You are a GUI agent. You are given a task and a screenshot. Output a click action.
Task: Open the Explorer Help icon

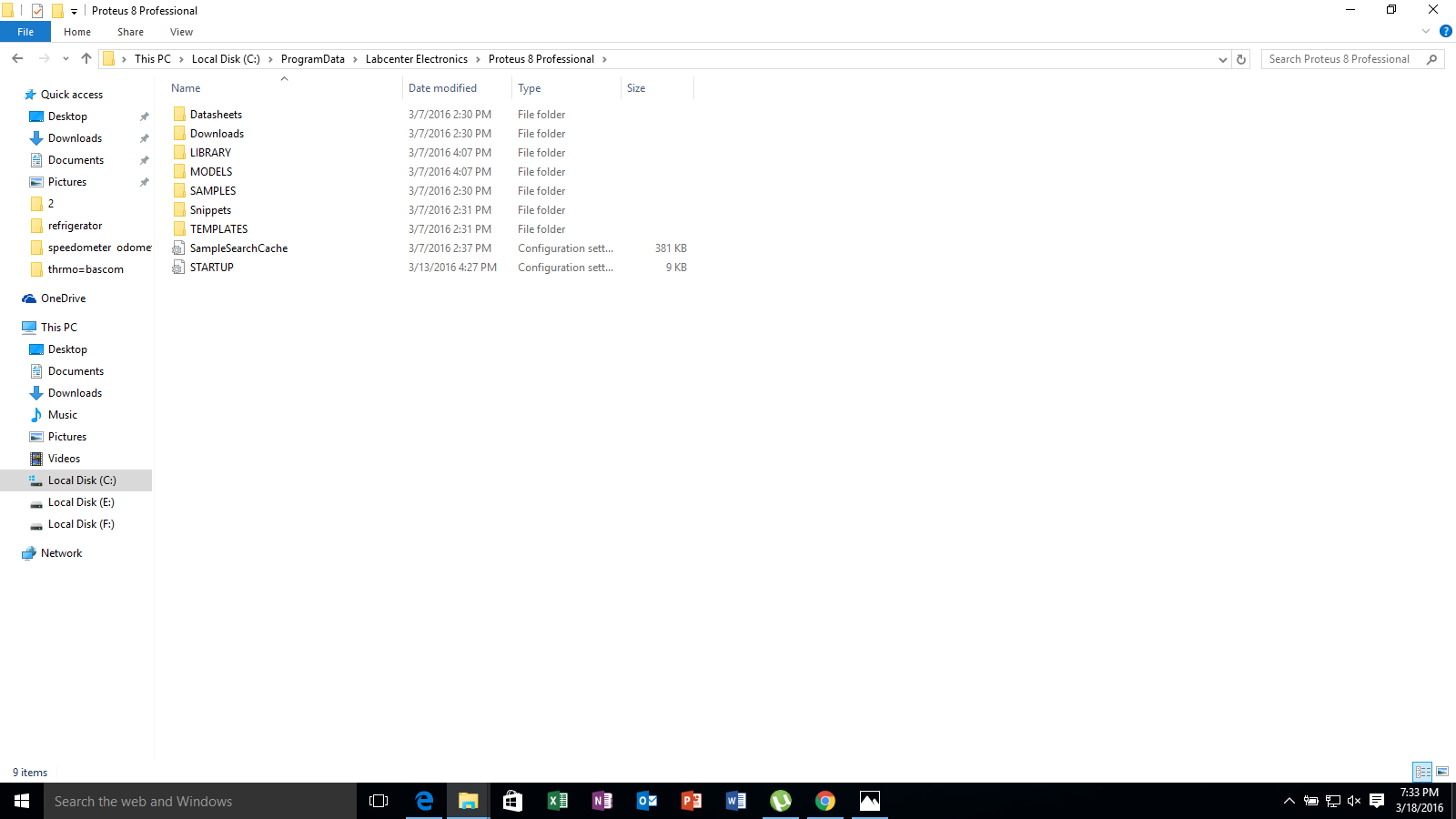(1445, 31)
